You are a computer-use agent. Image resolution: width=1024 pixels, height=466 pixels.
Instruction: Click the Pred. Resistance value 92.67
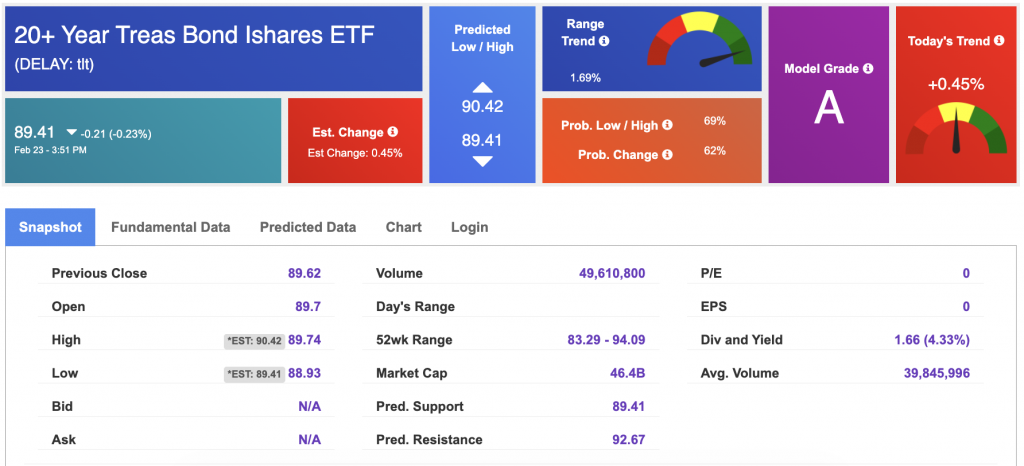pos(627,440)
